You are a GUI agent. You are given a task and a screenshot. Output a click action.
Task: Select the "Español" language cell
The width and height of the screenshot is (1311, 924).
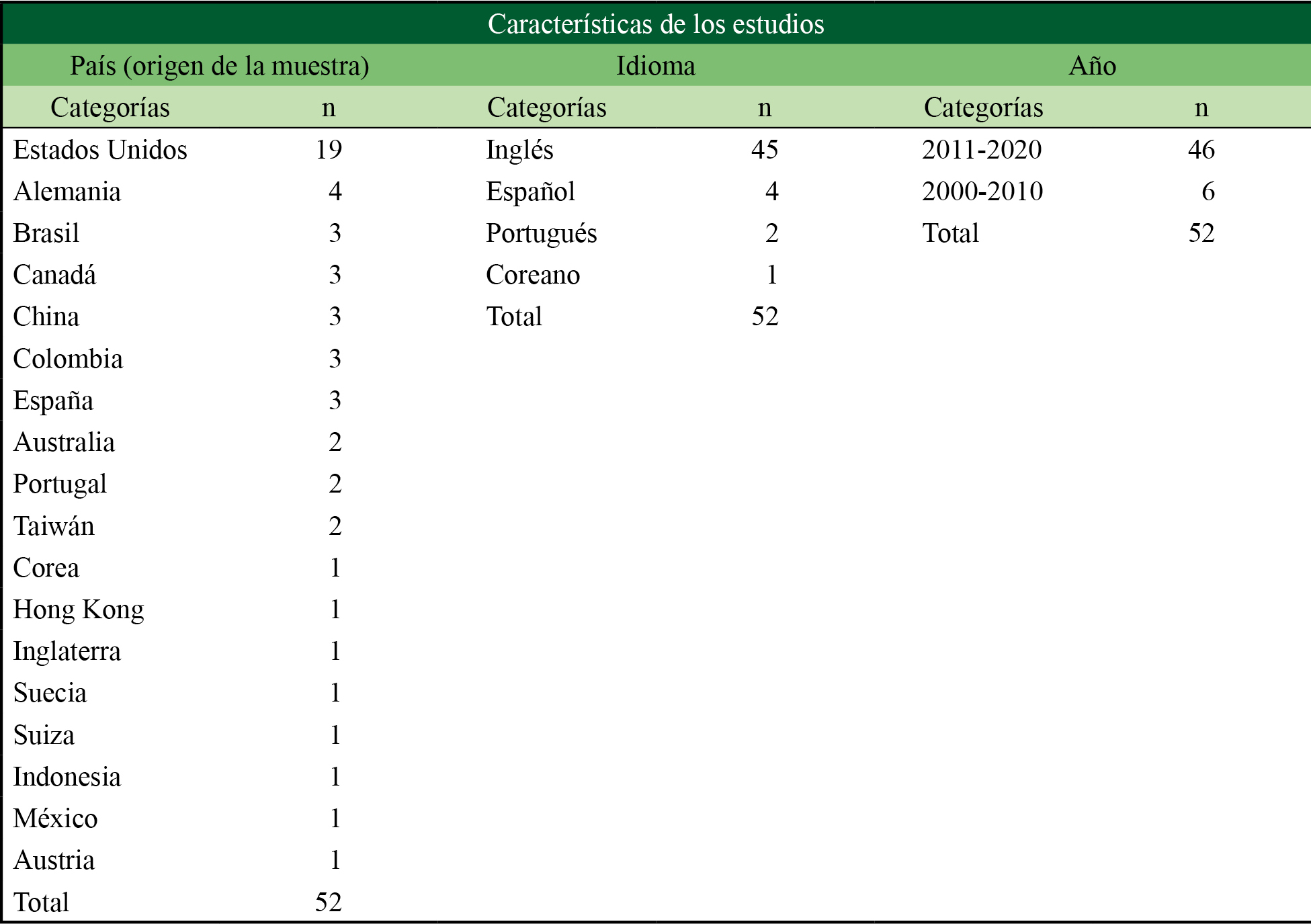[x=530, y=192]
